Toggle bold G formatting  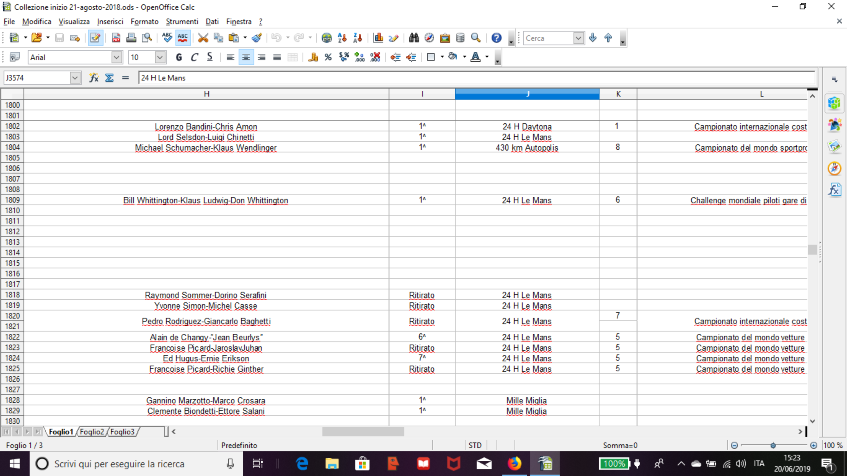[x=179, y=57]
